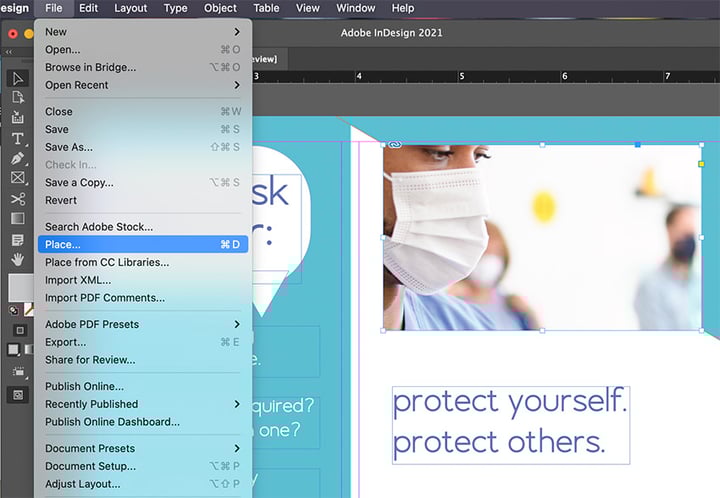Click the formatting affects container icon
The width and height of the screenshot is (720, 498).
pyautogui.click(x=19, y=330)
